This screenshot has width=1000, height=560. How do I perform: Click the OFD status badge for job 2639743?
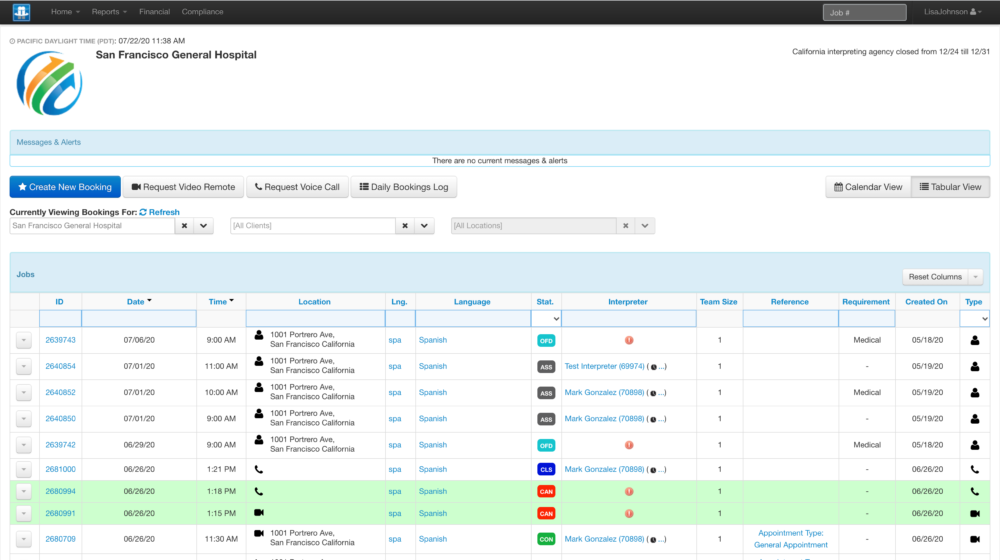546,341
